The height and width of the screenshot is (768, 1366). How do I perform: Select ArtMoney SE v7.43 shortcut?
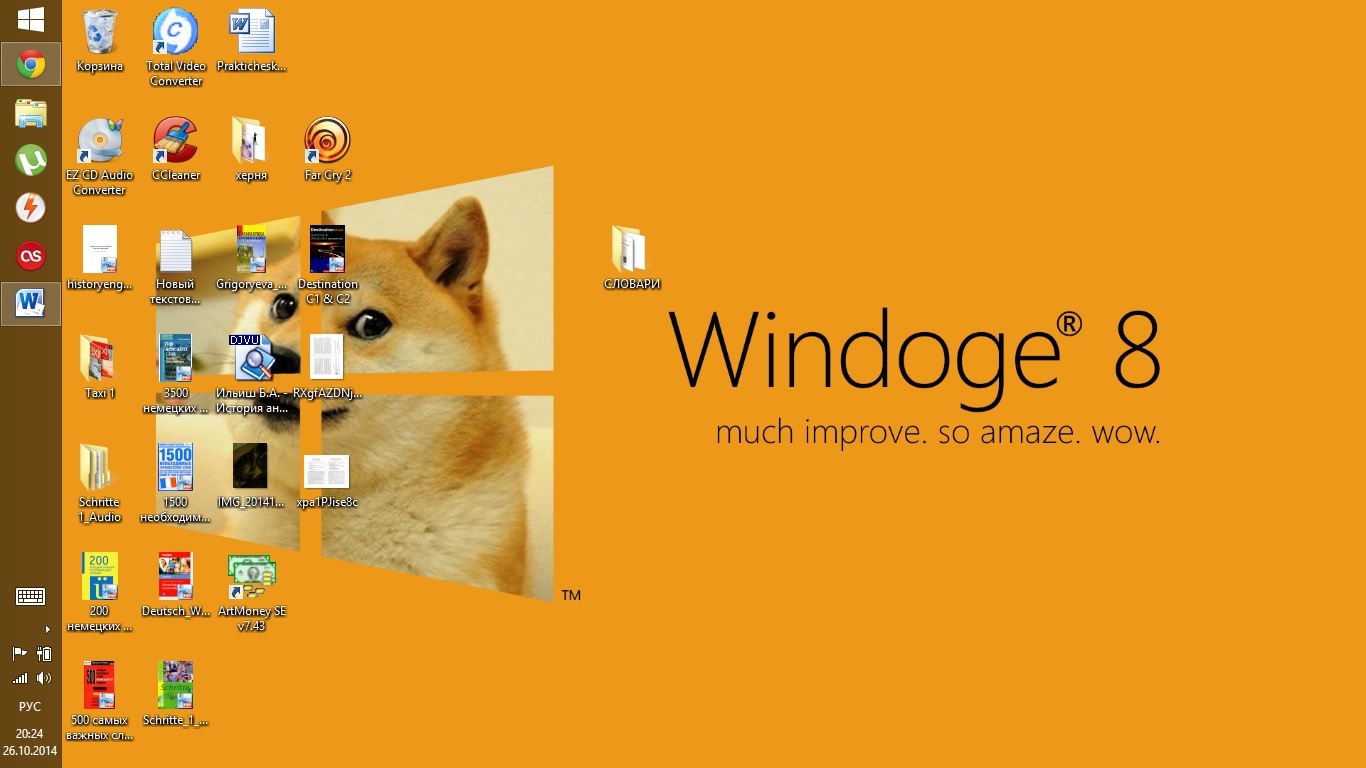click(x=252, y=592)
